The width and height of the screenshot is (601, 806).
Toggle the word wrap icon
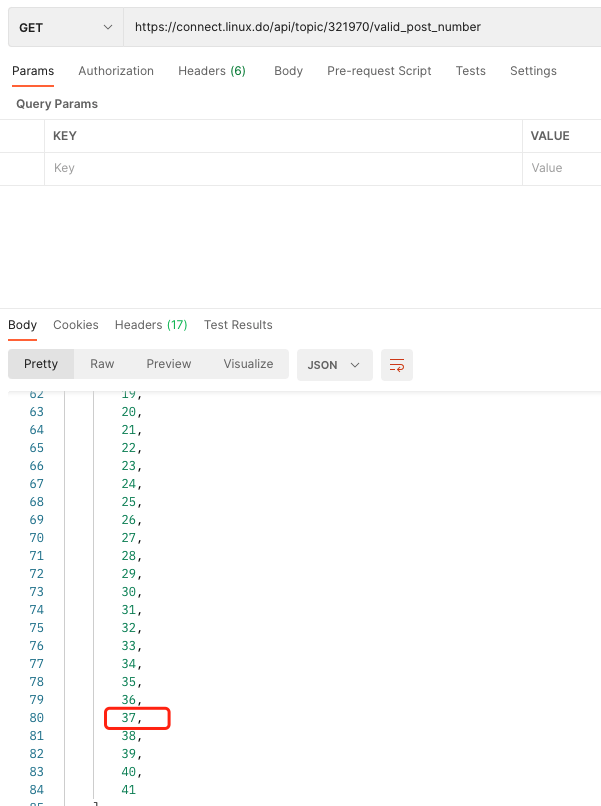click(x=396, y=365)
